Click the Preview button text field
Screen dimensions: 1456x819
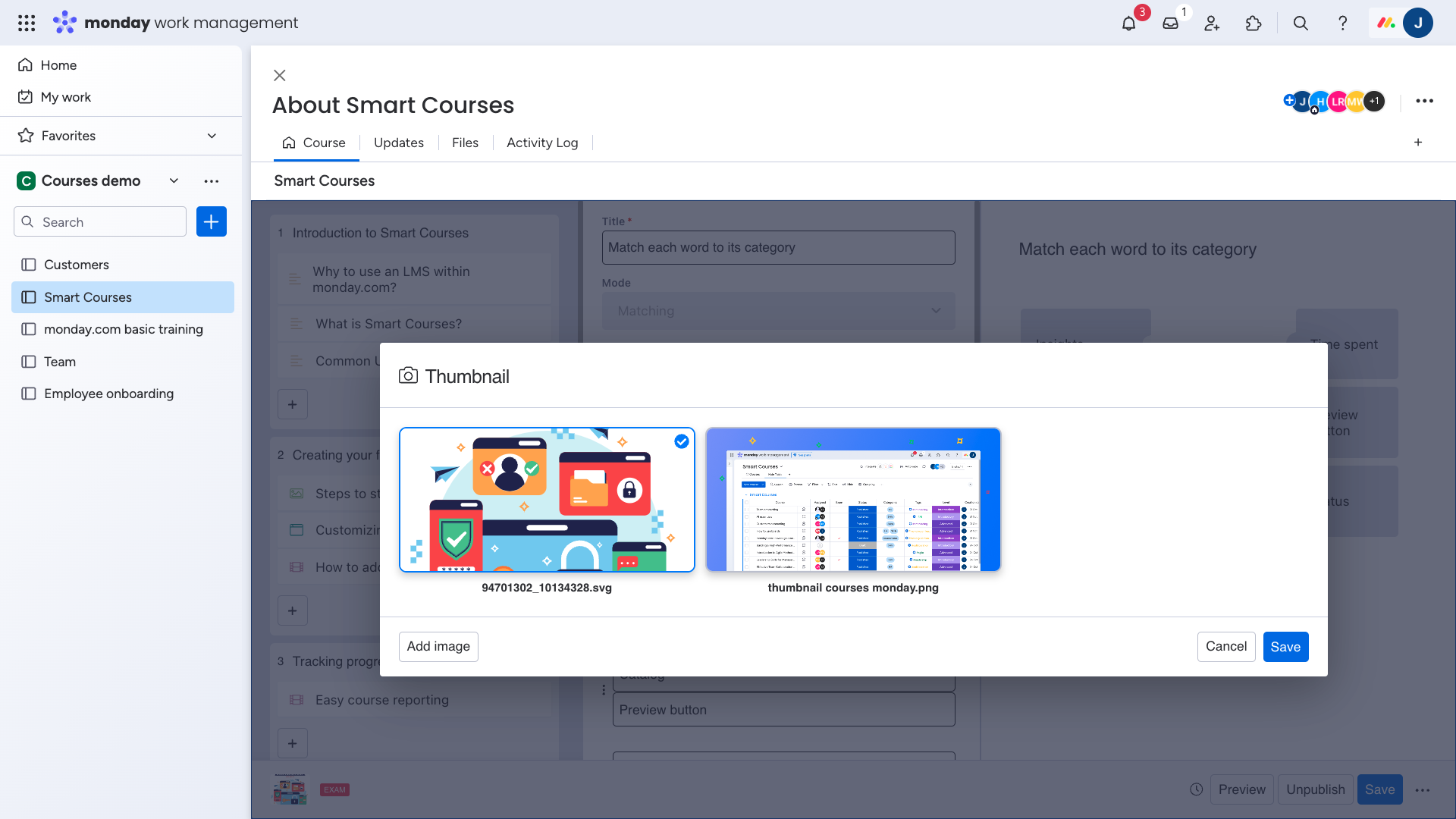coord(783,710)
